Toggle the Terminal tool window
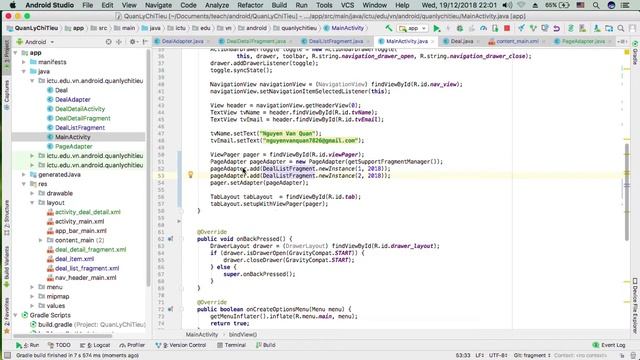This screenshot has height=360, width=640. pos(231,345)
